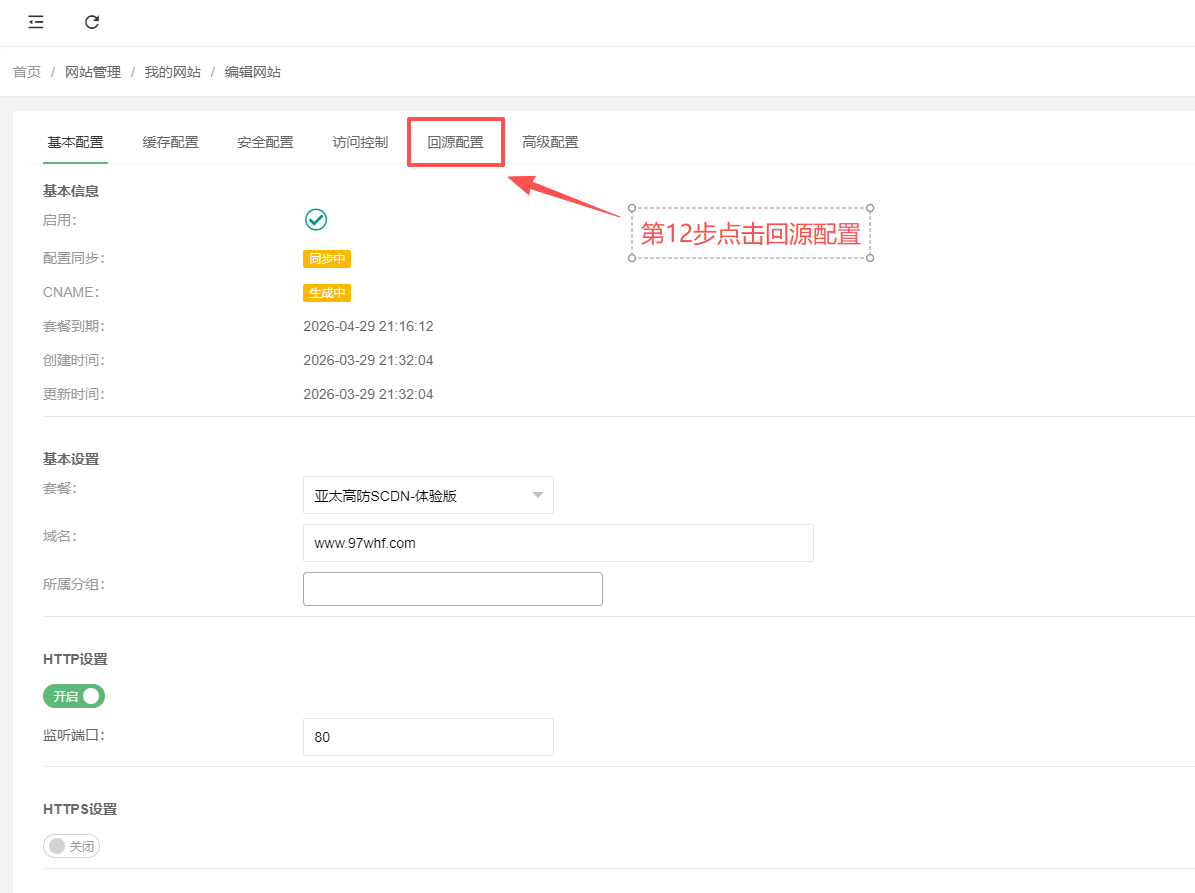1195x893 pixels.
Task: Open the 缓存配置 tab
Action: pyautogui.click(x=170, y=142)
